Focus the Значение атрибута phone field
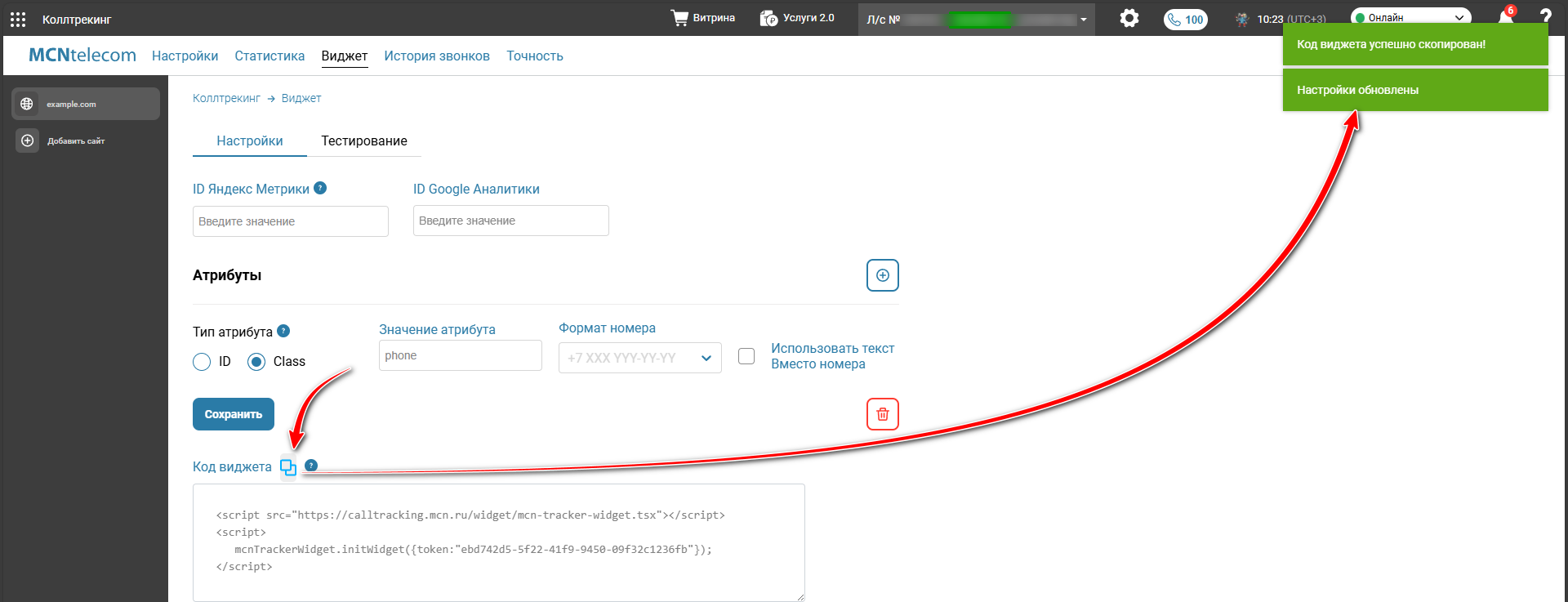The height and width of the screenshot is (602, 1568). (461, 355)
